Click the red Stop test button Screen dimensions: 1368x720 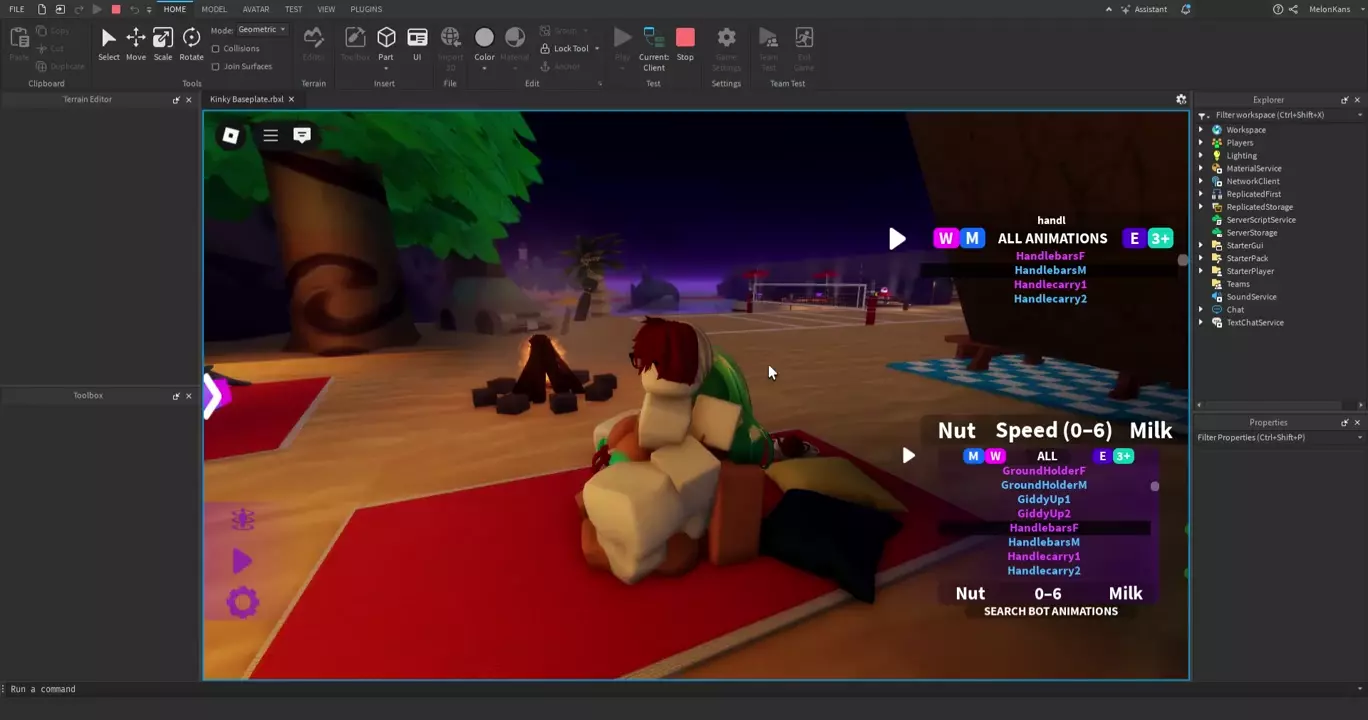[x=685, y=44]
